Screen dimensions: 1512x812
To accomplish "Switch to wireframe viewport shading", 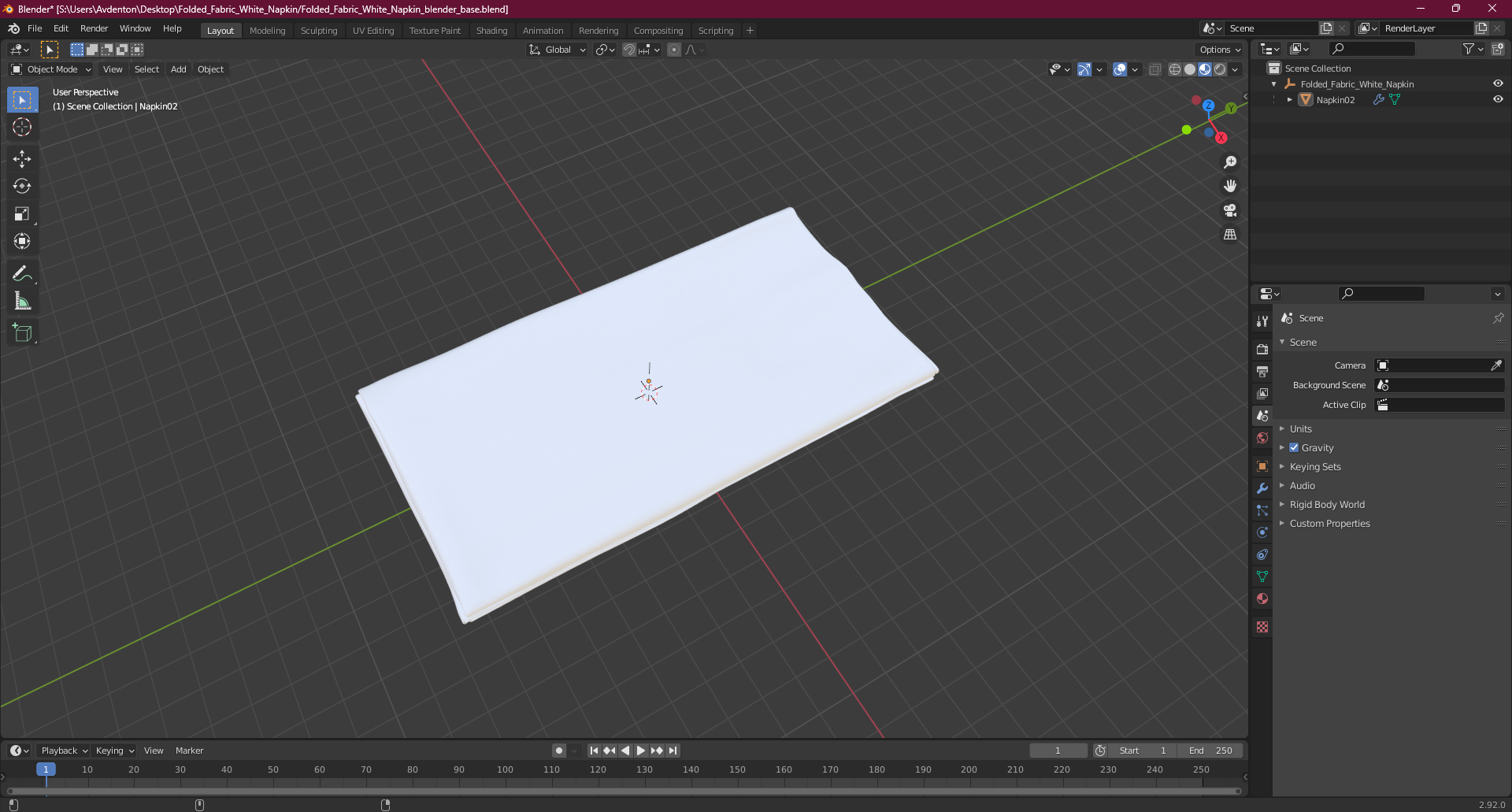I will tap(1175, 69).
